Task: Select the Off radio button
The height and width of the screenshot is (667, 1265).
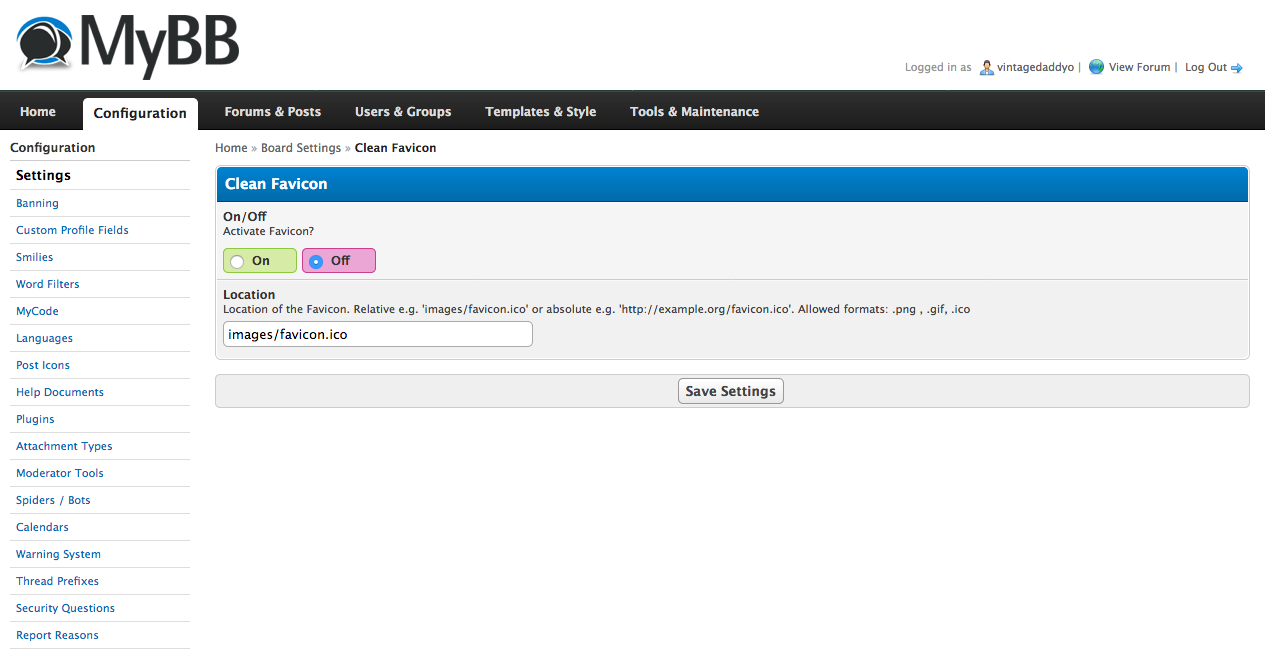Action: pyautogui.click(x=316, y=261)
